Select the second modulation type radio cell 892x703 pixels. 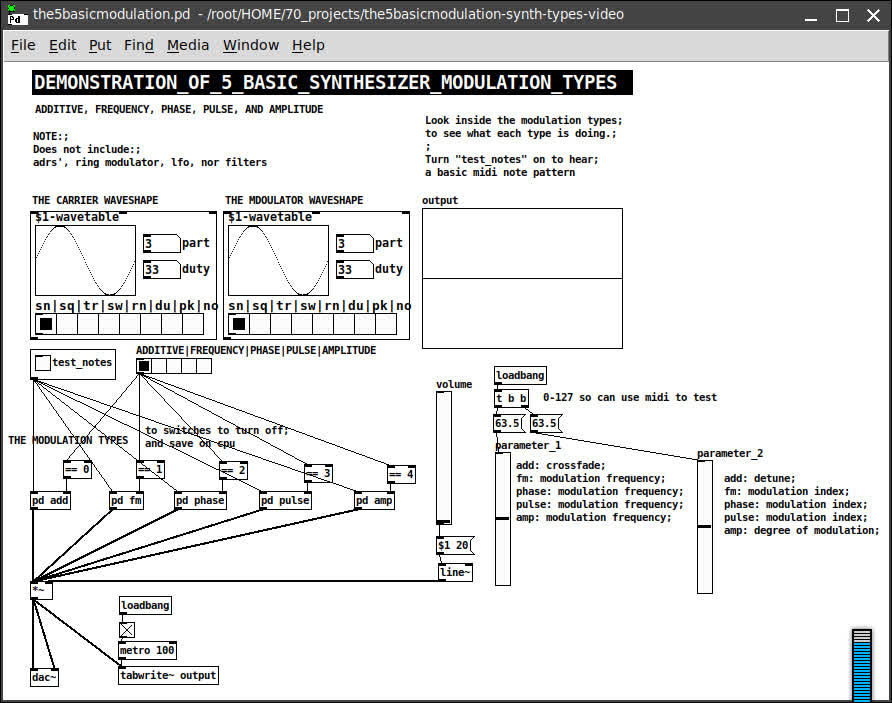click(x=159, y=366)
